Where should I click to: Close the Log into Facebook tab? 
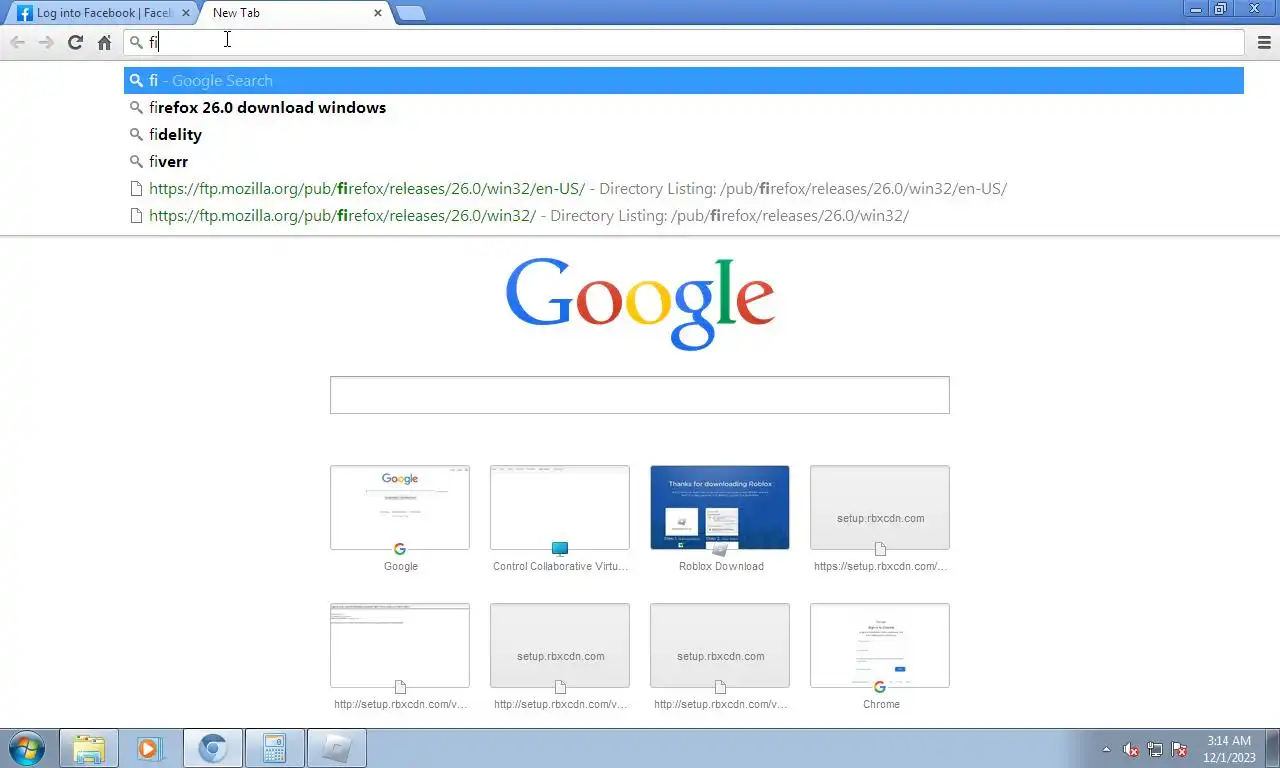tap(186, 13)
